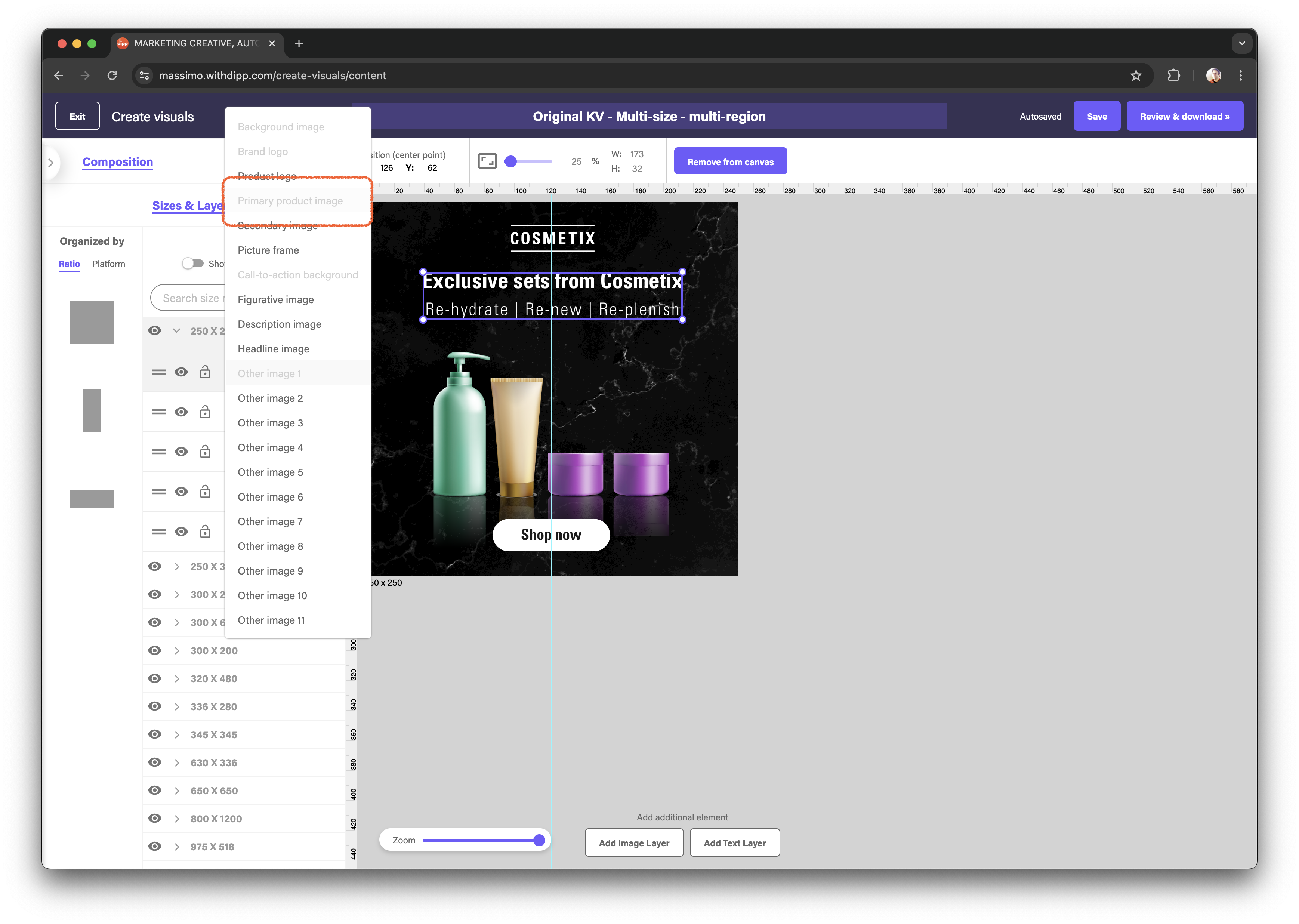Choose Figurative image from the list
Image resolution: width=1299 pixels, height=924 pixels.
pyautogui.click(x=298, y=299)
